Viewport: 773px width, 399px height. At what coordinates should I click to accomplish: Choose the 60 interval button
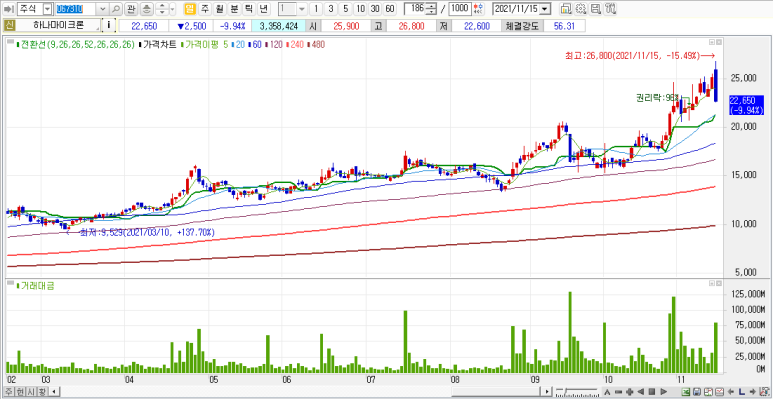[x=390, y=9]
